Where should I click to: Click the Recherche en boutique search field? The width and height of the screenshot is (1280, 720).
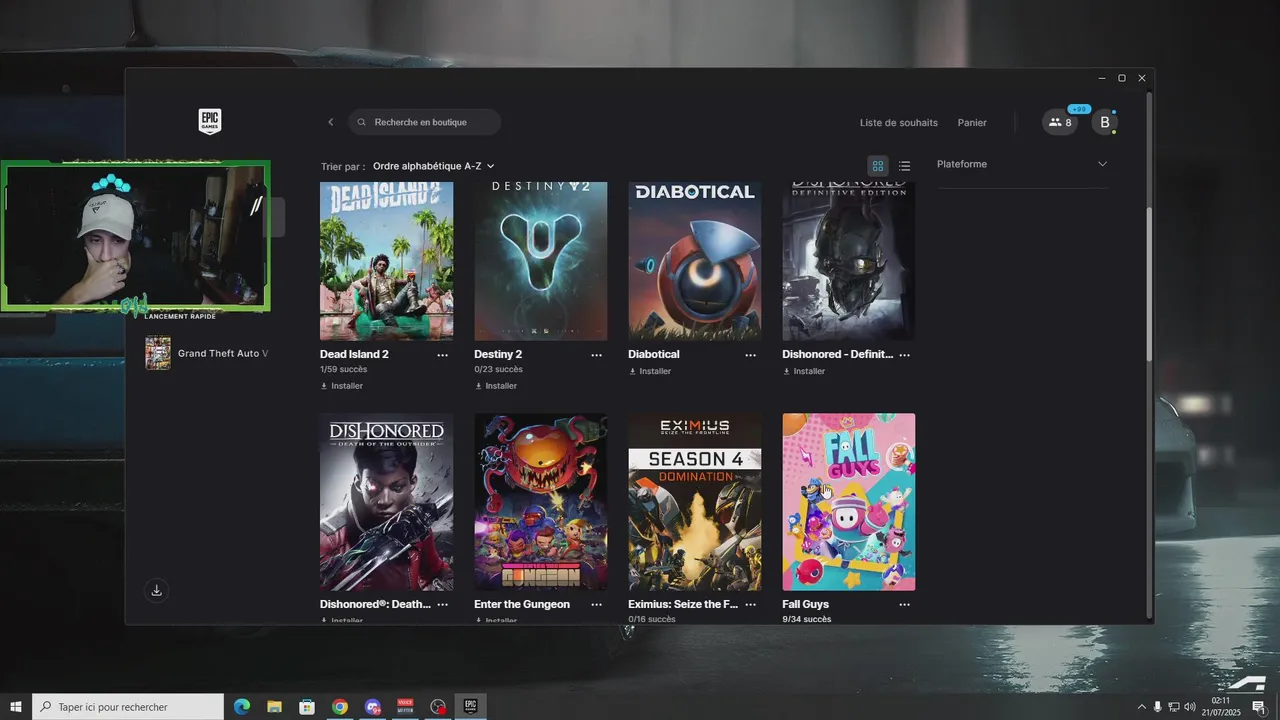425,122
